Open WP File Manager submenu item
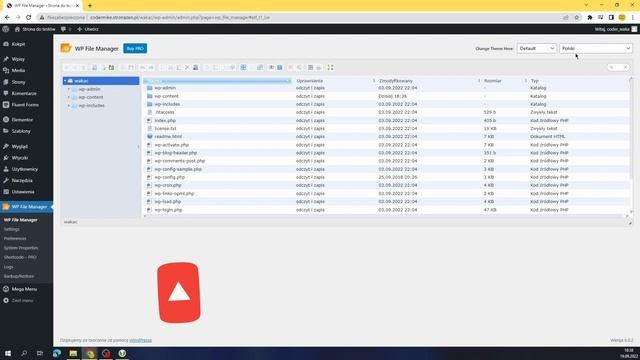Image resolution: width=640 pixels, height=360 pixels. pos(20,220)
